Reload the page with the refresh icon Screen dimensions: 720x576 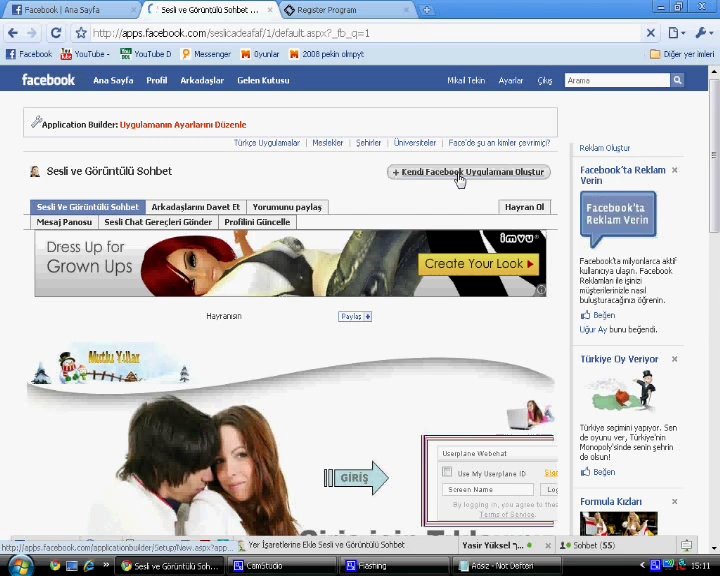[x=56, y=33]
